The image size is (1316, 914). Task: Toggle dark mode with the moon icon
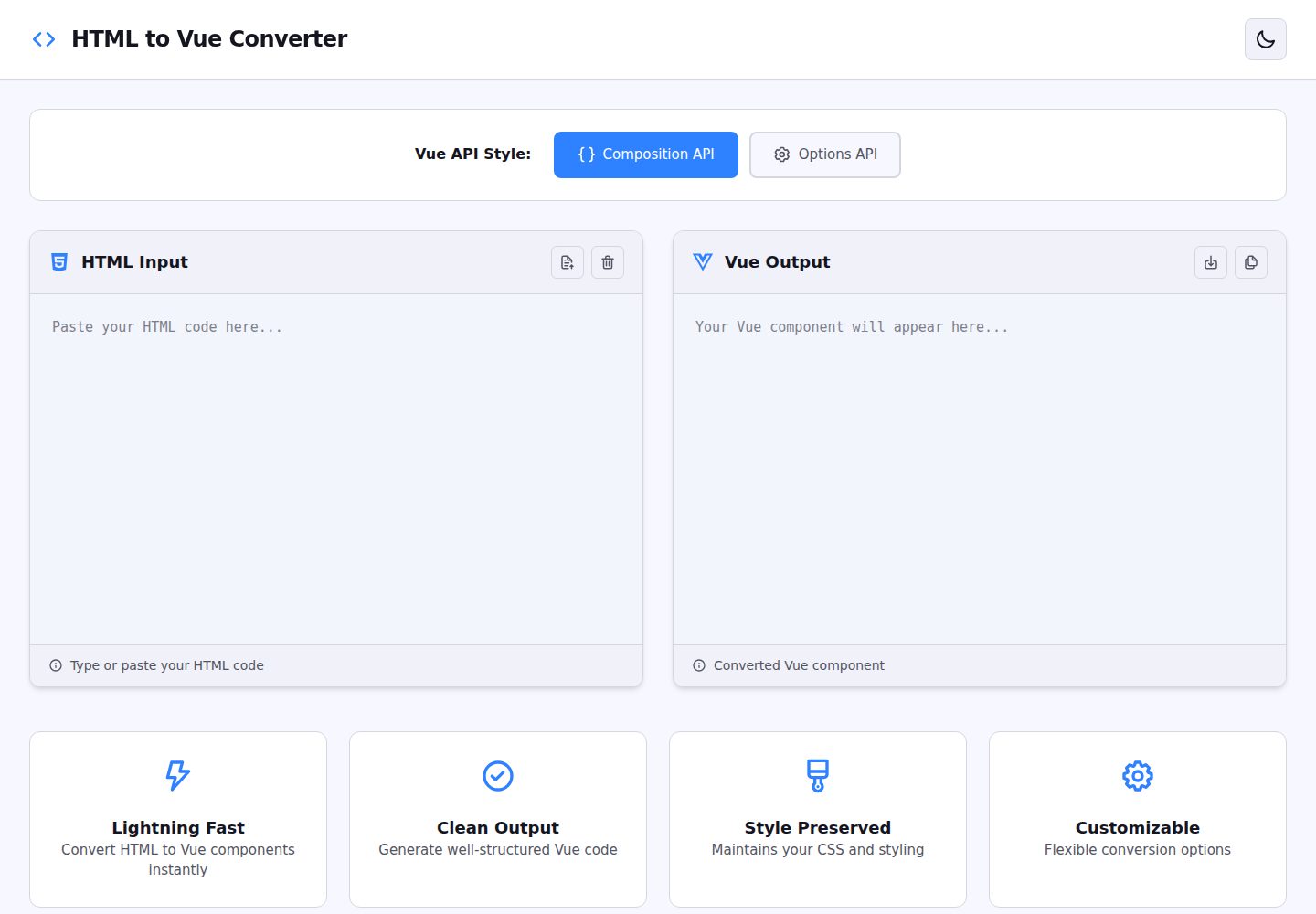click(x=1265, y=39)
